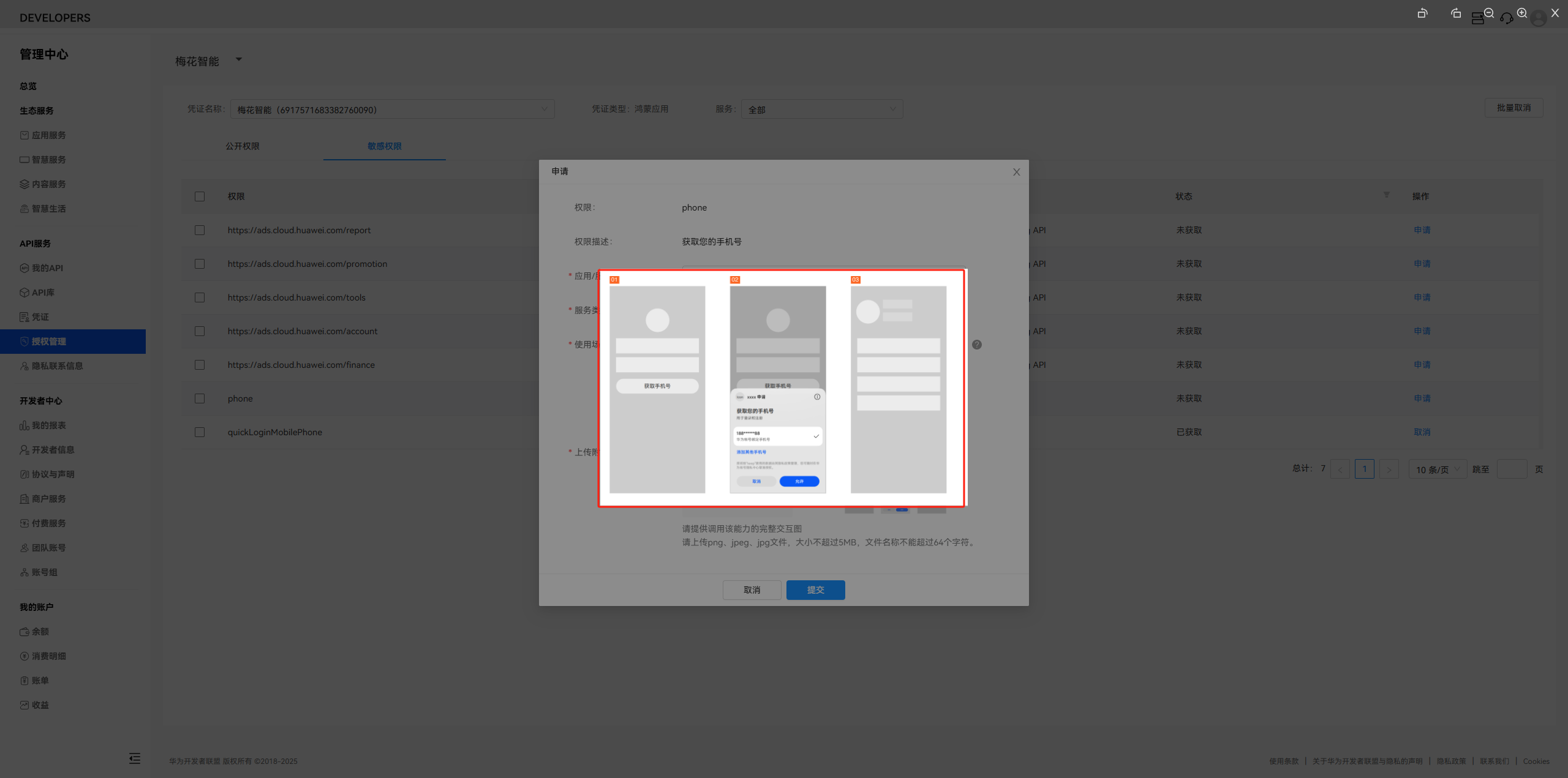This screenshot has width=1568, height=778.
Task: Click 申请 link for the report row
Action: coord(1422,230)
